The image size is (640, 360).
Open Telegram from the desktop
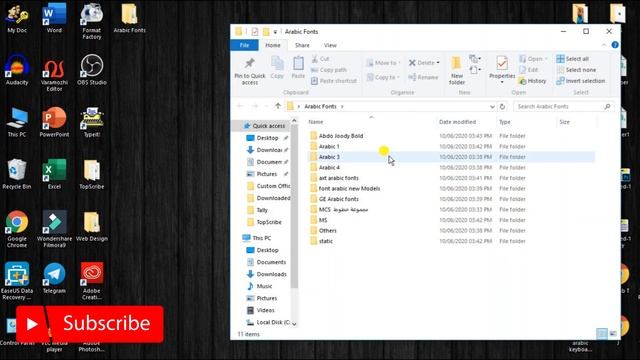54,279
